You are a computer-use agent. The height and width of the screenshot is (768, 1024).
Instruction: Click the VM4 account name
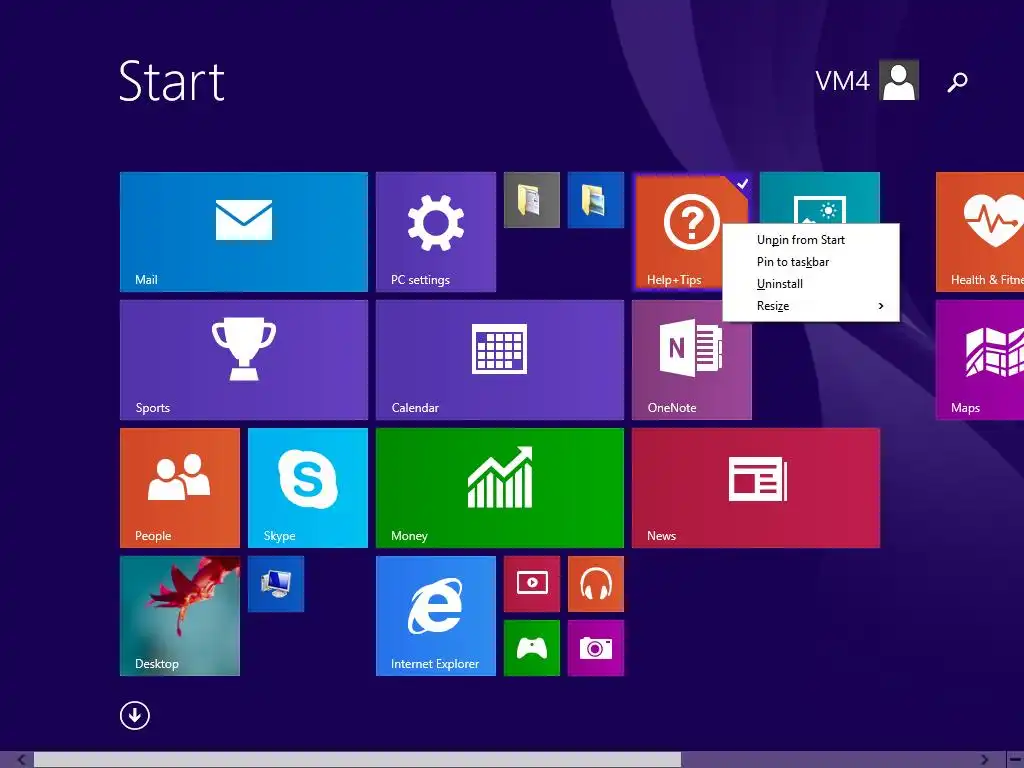pyautogui.click(x=842, y=81)
